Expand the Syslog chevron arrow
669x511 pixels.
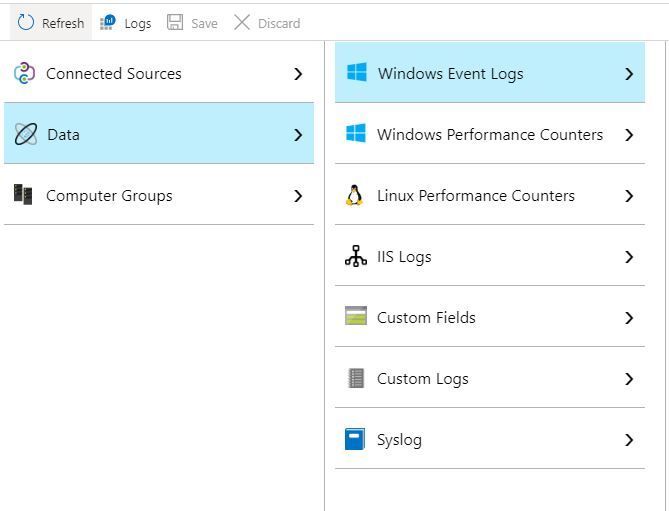(629, 439)
